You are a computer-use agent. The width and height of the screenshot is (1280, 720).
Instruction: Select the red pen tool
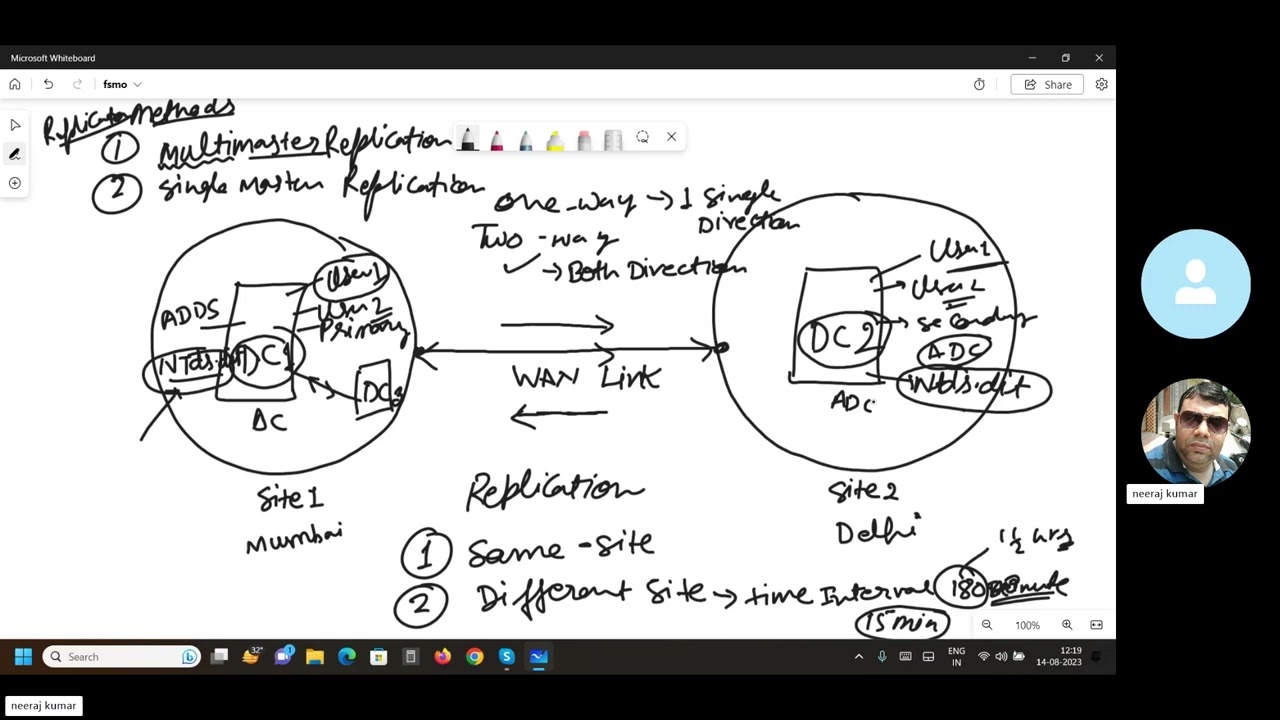(496, 139)
